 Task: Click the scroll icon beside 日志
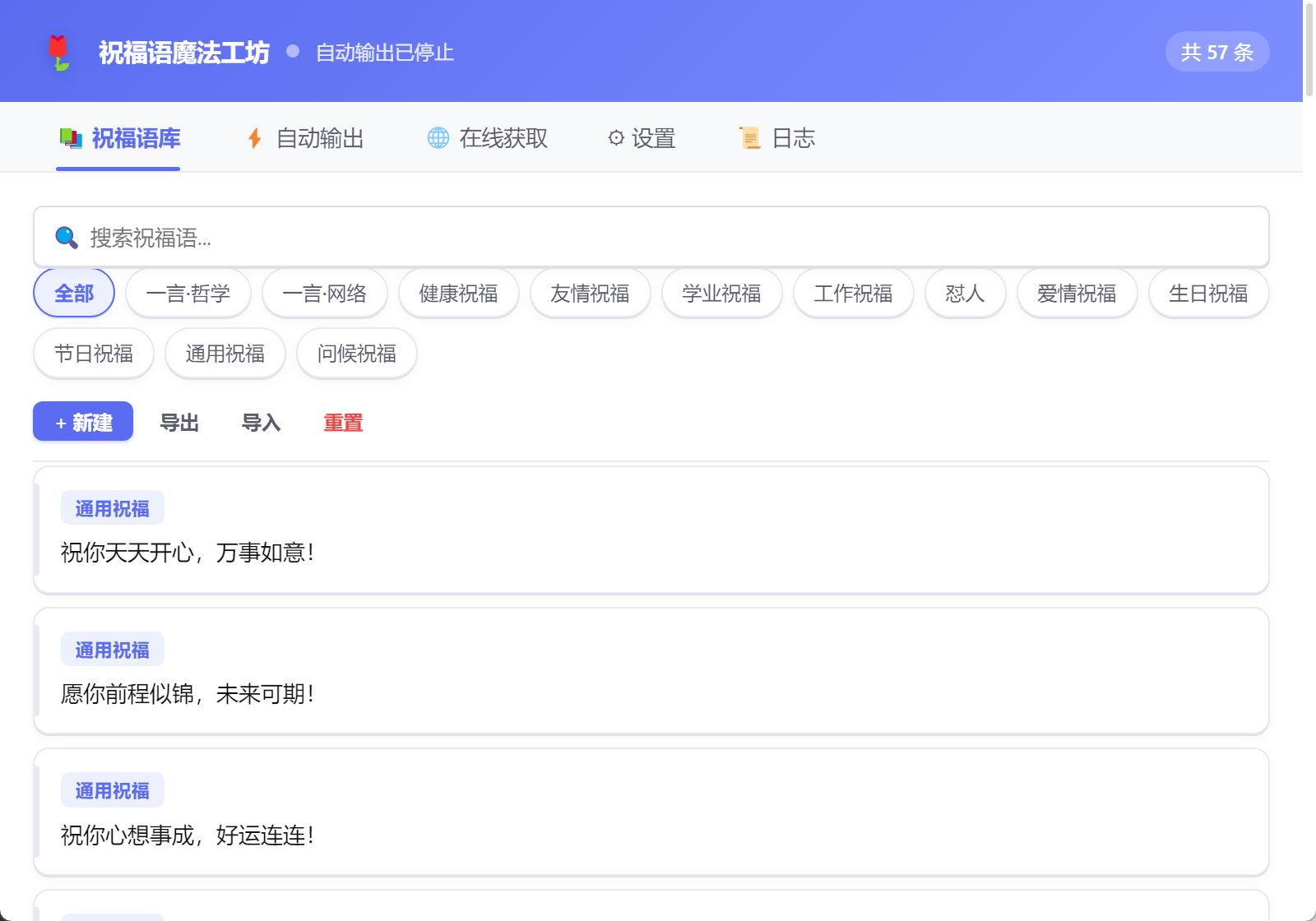[x=749, y=138]
